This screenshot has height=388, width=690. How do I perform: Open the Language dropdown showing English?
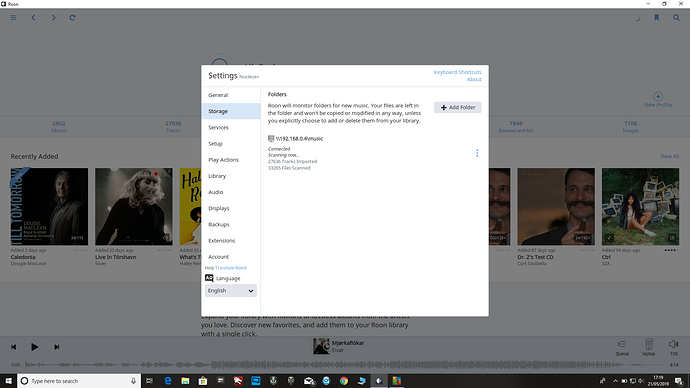[231, 291]
